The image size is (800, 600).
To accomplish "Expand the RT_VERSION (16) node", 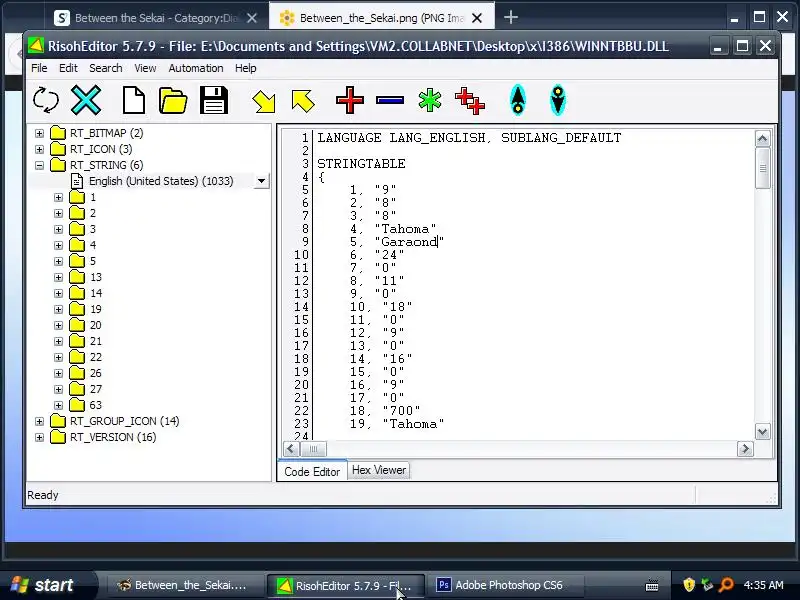I will pos(39,437).
